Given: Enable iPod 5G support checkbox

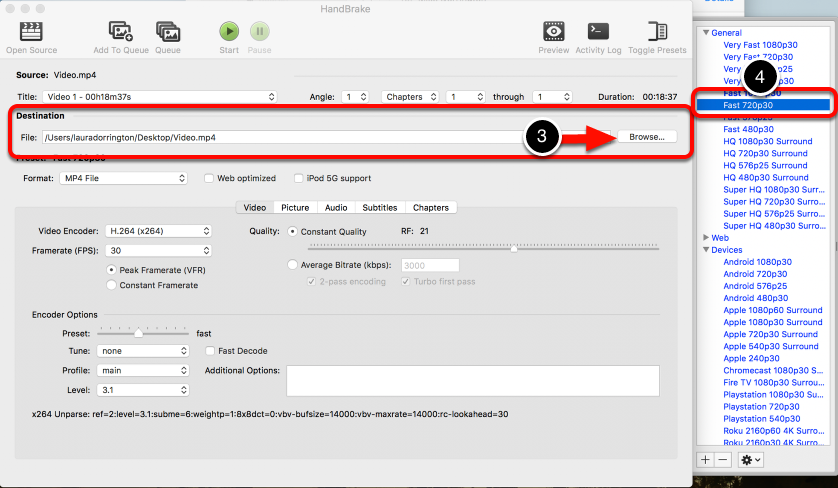Looking at the screenshot, I should tap(299, 178).
